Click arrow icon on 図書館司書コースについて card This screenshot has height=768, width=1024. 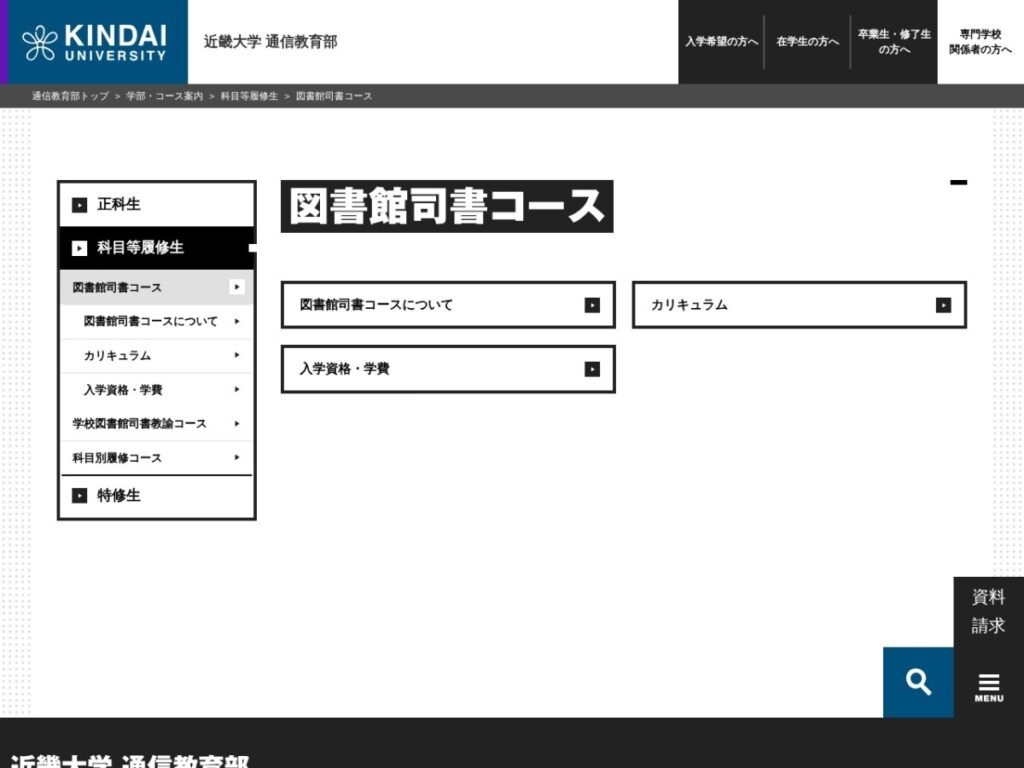click(x=592, y=305)
